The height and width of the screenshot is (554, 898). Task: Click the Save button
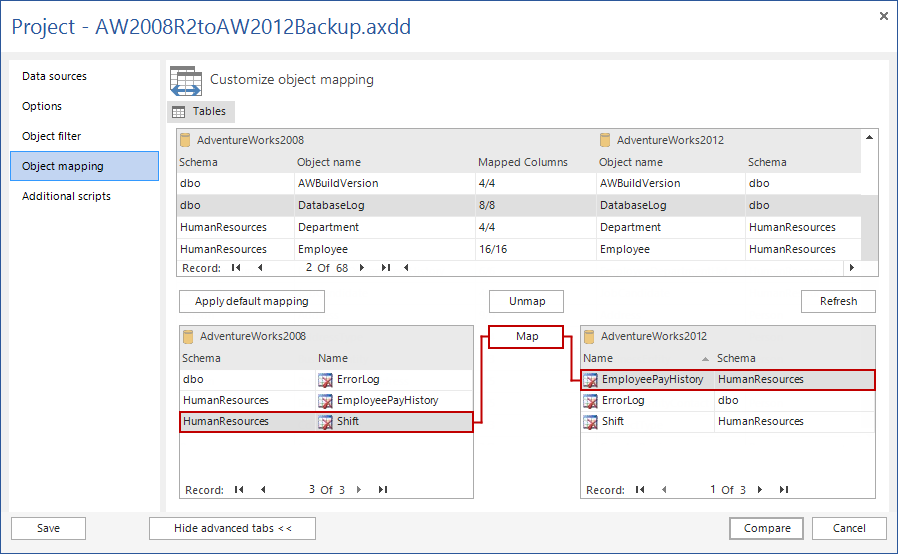49,528
